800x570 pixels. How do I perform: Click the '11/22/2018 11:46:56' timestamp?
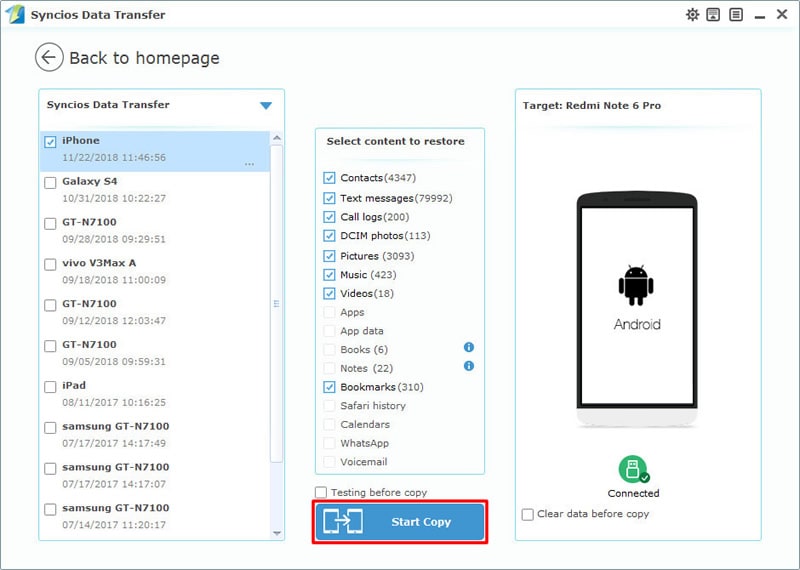(x=114, y=157)
